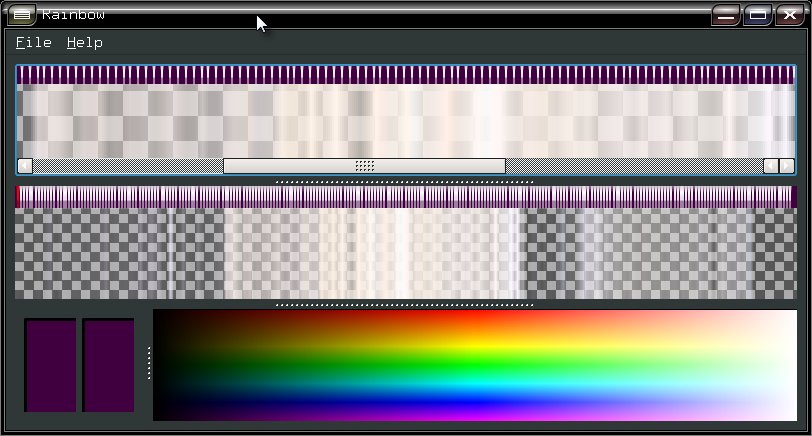Open the File menu
Image resolution: width=812 pixels, height=436 pixels.
33,43
